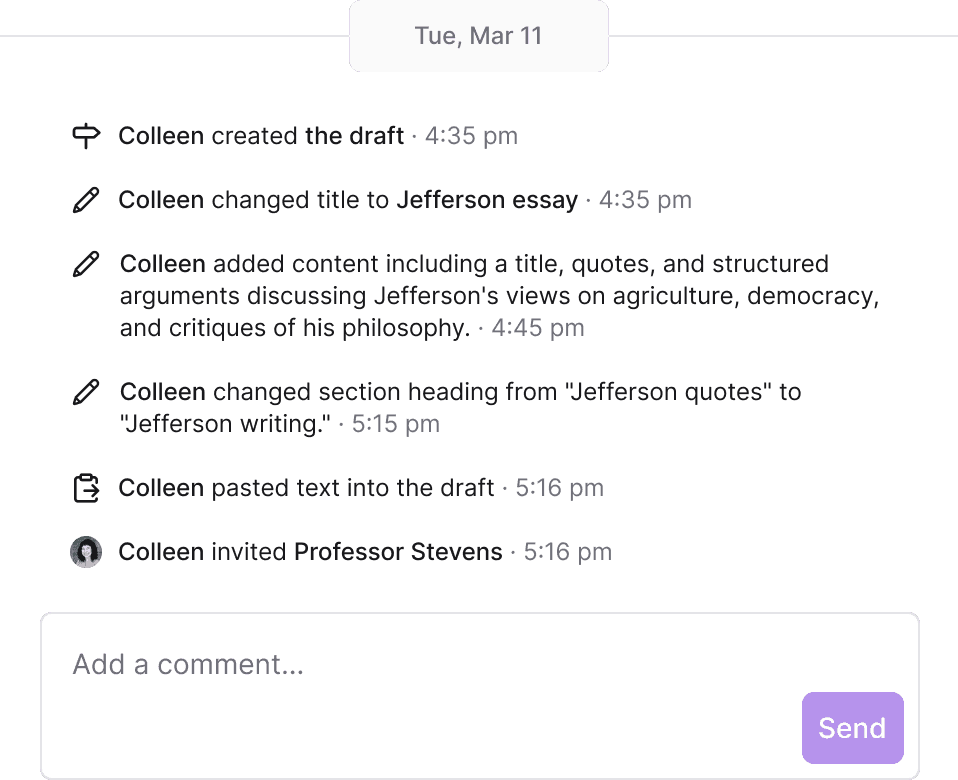This screenshot has width=958, height=780.
Task: Open the Tue, Mar 11 date header
Action: click(478, 36)
